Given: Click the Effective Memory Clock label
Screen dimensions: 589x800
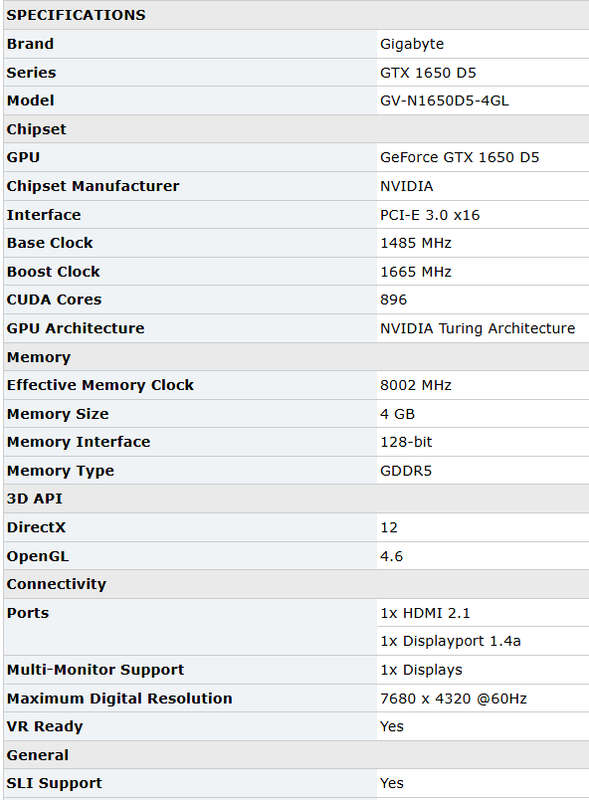Looking at the screenshot, I should pos(100,385).
